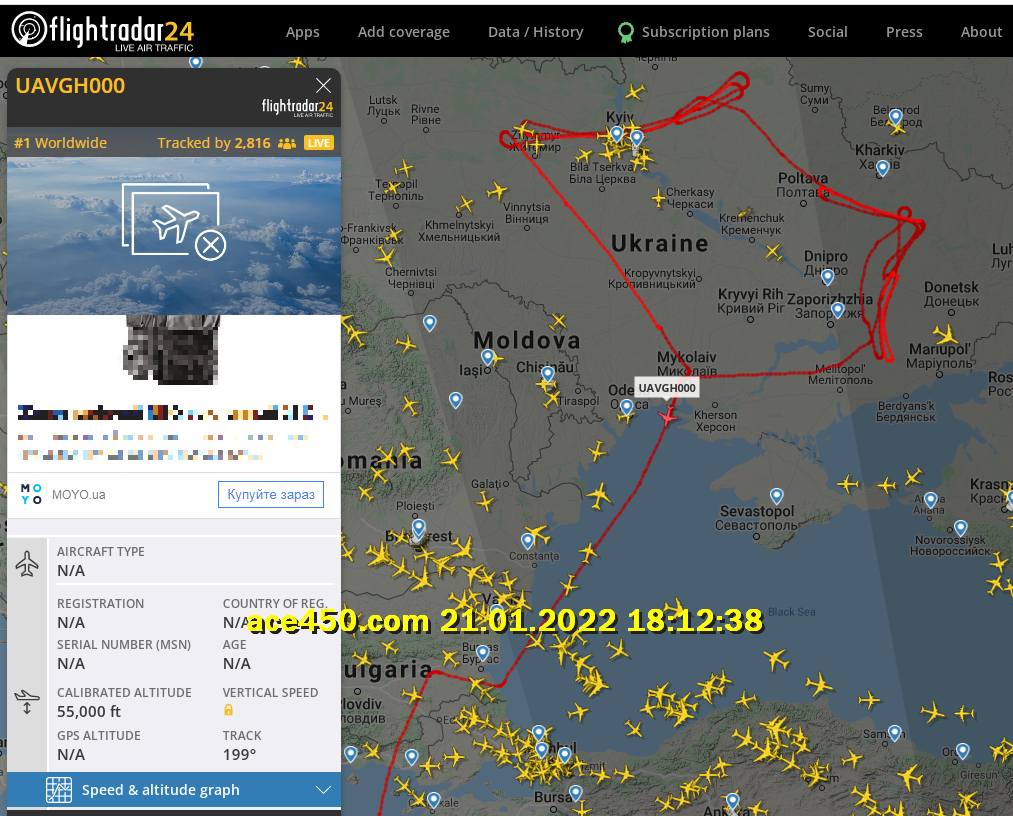Screen dimensions: 1013x816
Task: Click the Odesa airport pin marker
Action: click(627, 406)
